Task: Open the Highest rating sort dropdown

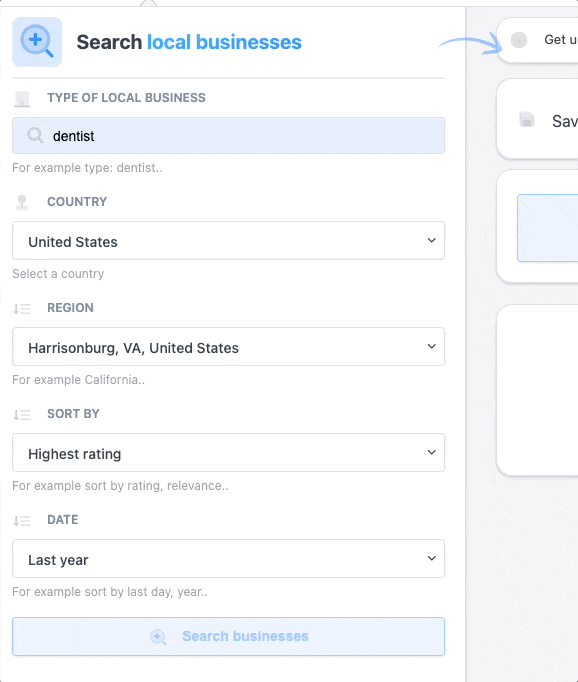Action: coord(228,453)
